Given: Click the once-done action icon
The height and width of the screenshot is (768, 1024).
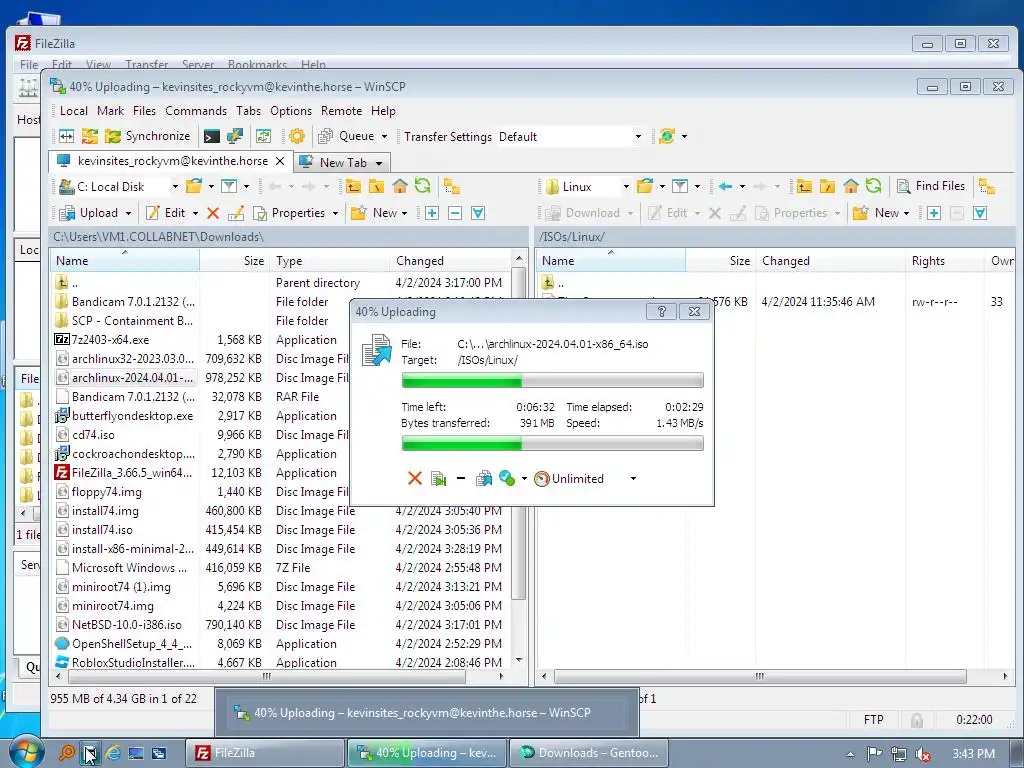Looking at the screenshot, I should click(x=507, y=479).
